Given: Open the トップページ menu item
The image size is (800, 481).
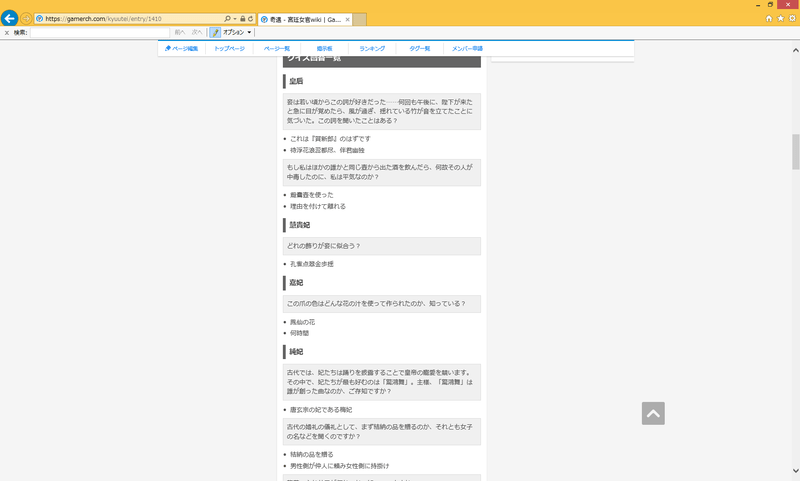Looking at the screenshot, I should pyautogui.click(x=229, y=48).
